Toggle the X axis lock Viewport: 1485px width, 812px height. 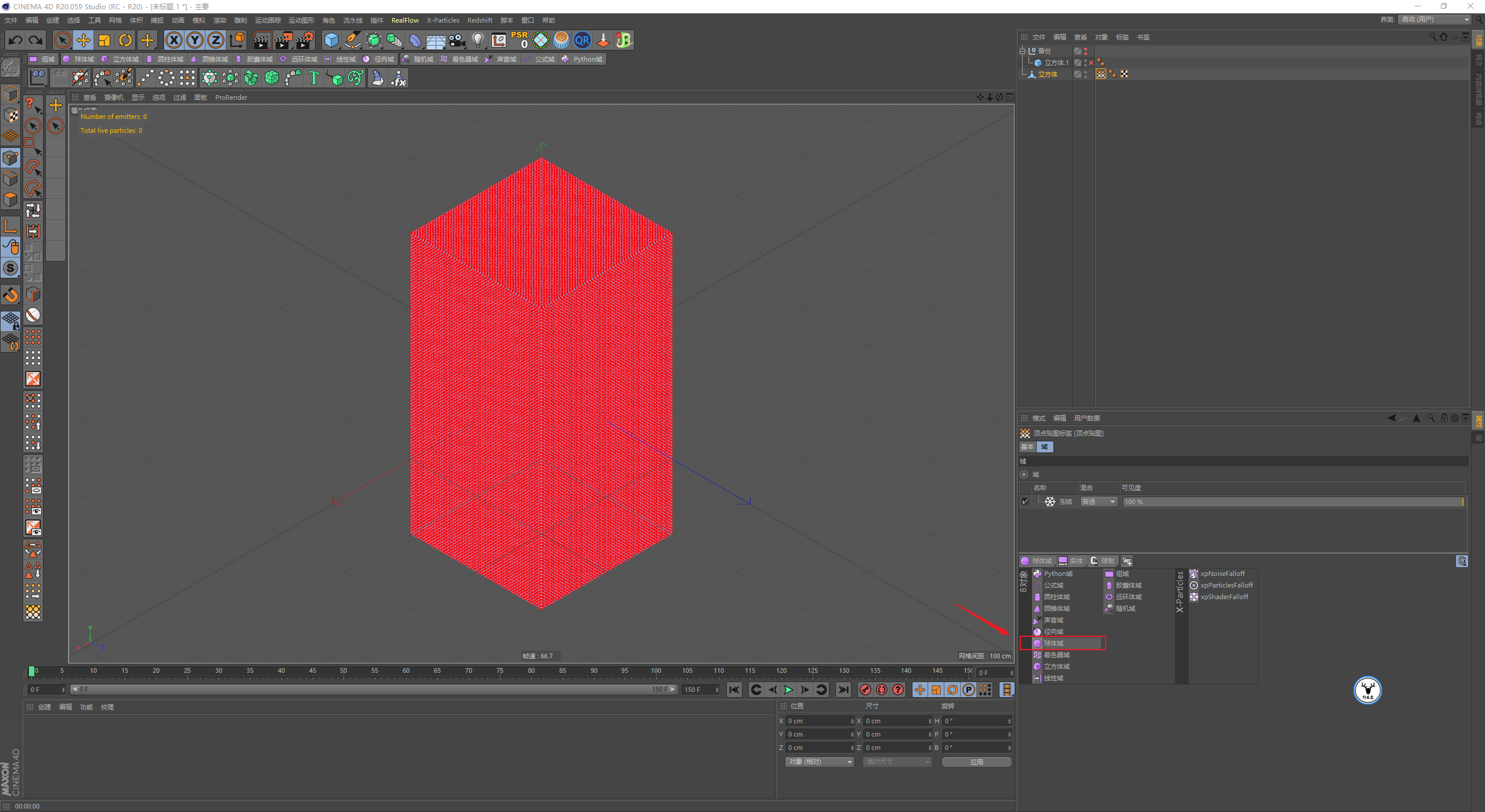click(173, 40)
